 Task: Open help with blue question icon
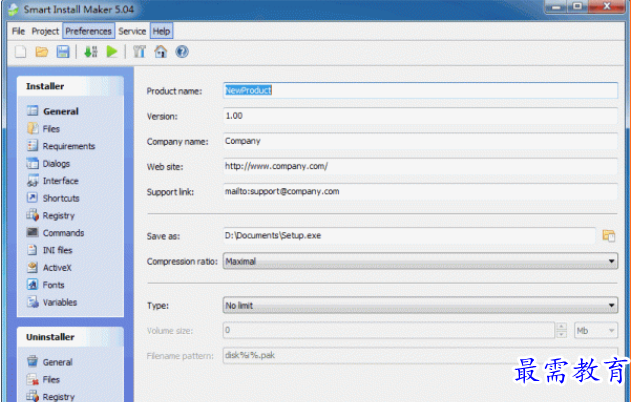(x=182, y=52)
